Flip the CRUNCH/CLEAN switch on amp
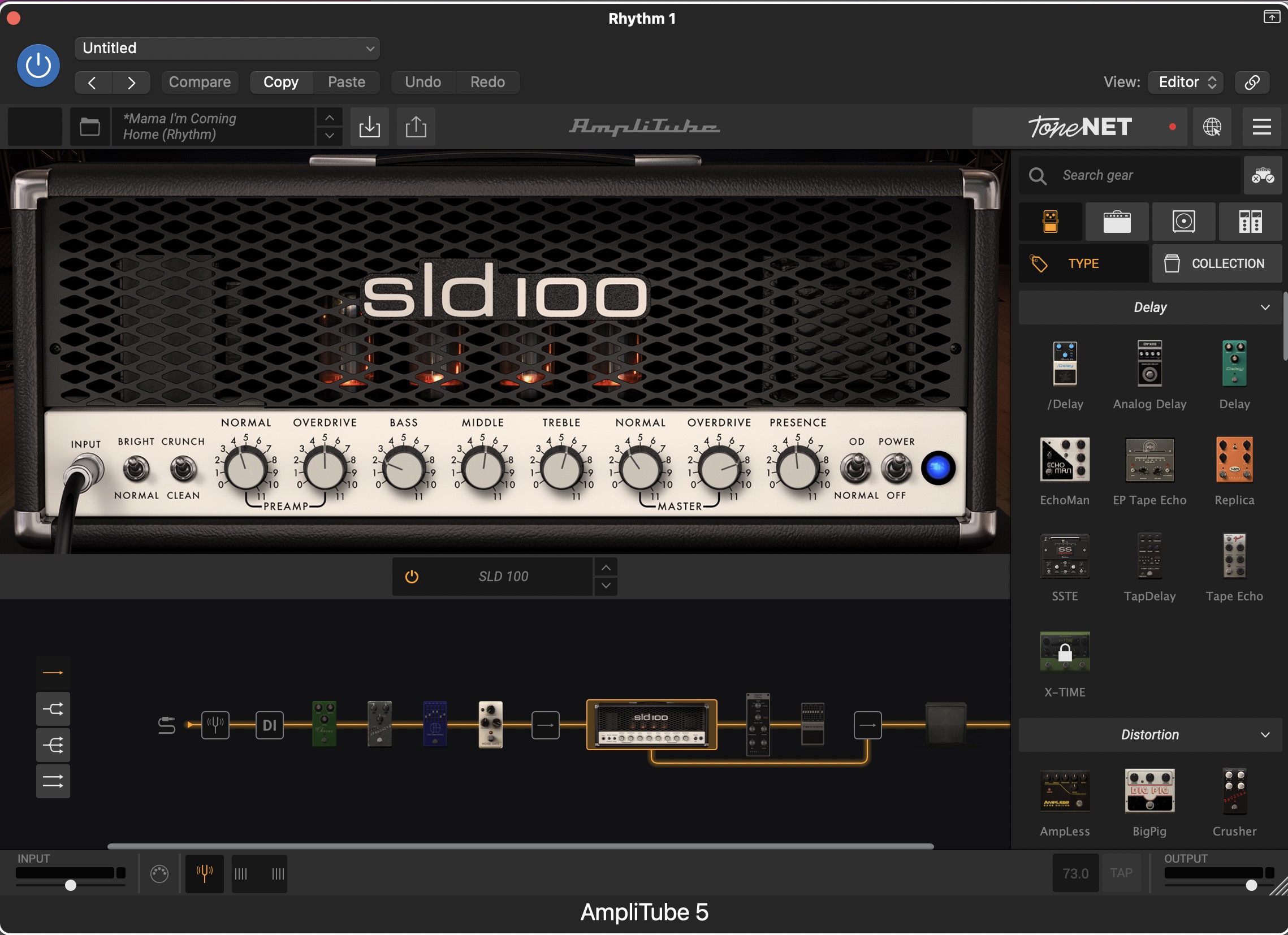Image resolution: width=1288 pixels, height=935 pixels. pos(183,469)
